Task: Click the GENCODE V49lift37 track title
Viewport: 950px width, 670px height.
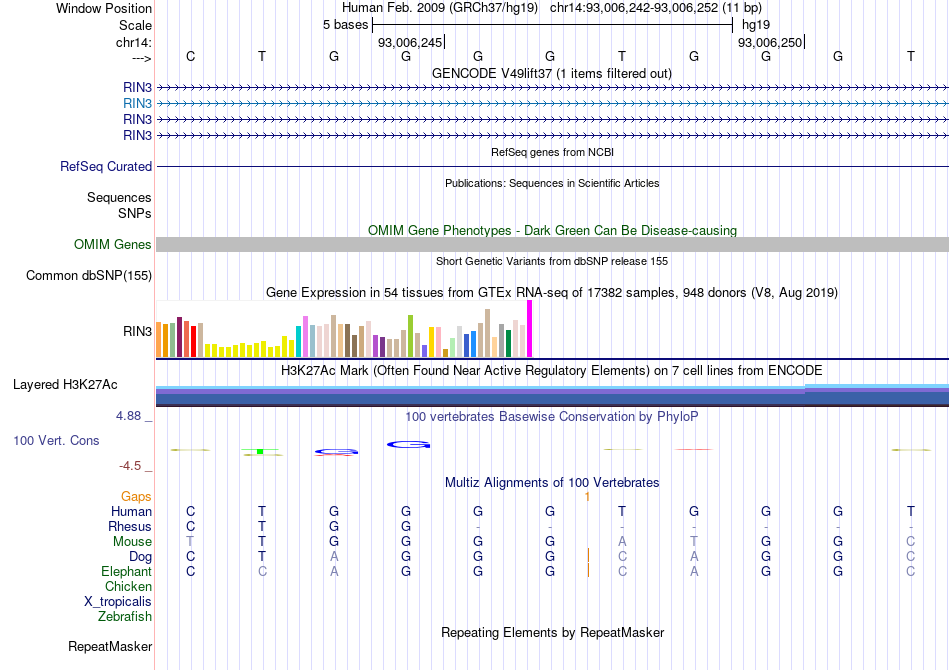Action: 551,74
